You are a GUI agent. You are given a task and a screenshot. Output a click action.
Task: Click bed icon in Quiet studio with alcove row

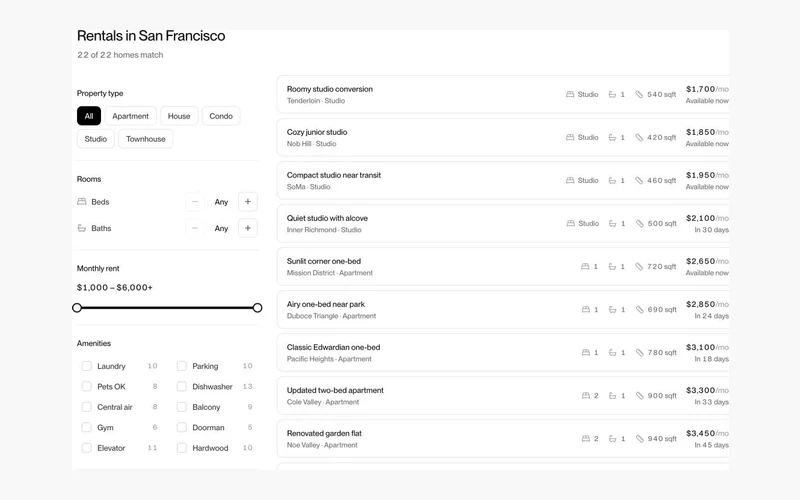[571, 223]
